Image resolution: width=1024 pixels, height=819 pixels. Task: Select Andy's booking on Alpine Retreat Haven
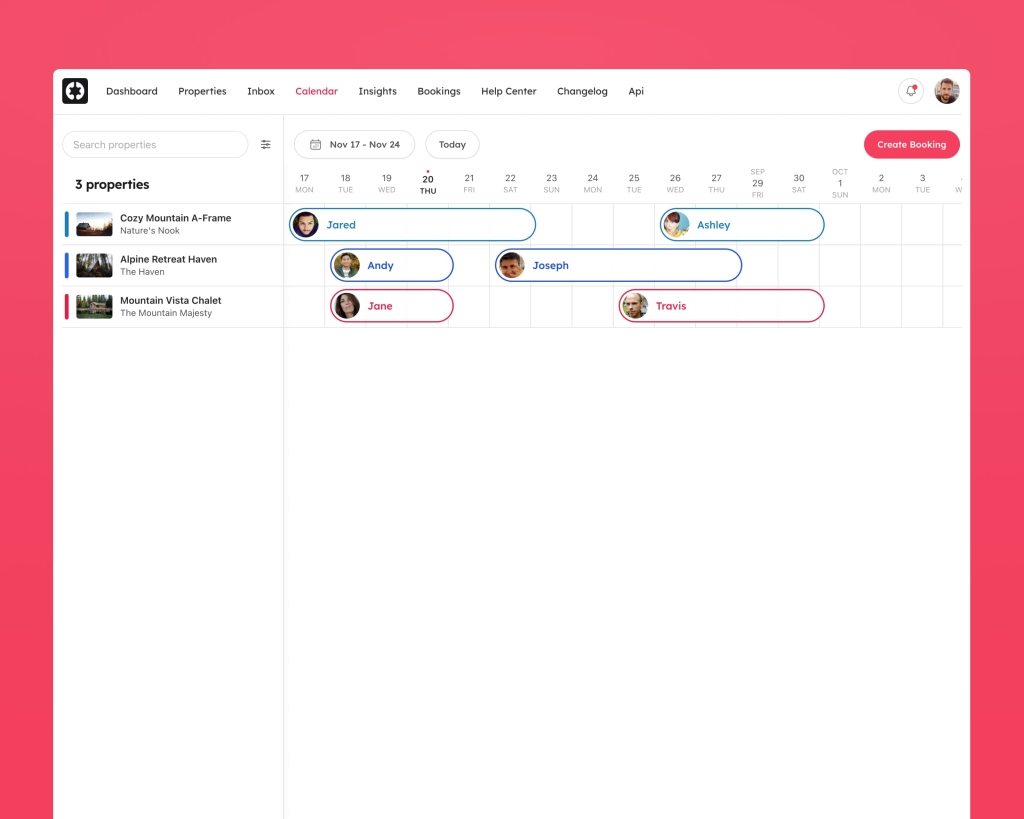pyautogui.click(x=390, y=265)
